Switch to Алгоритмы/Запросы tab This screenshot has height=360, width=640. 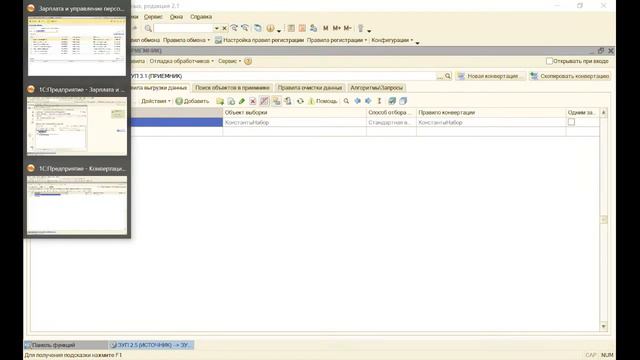click(x=376, y=88)
